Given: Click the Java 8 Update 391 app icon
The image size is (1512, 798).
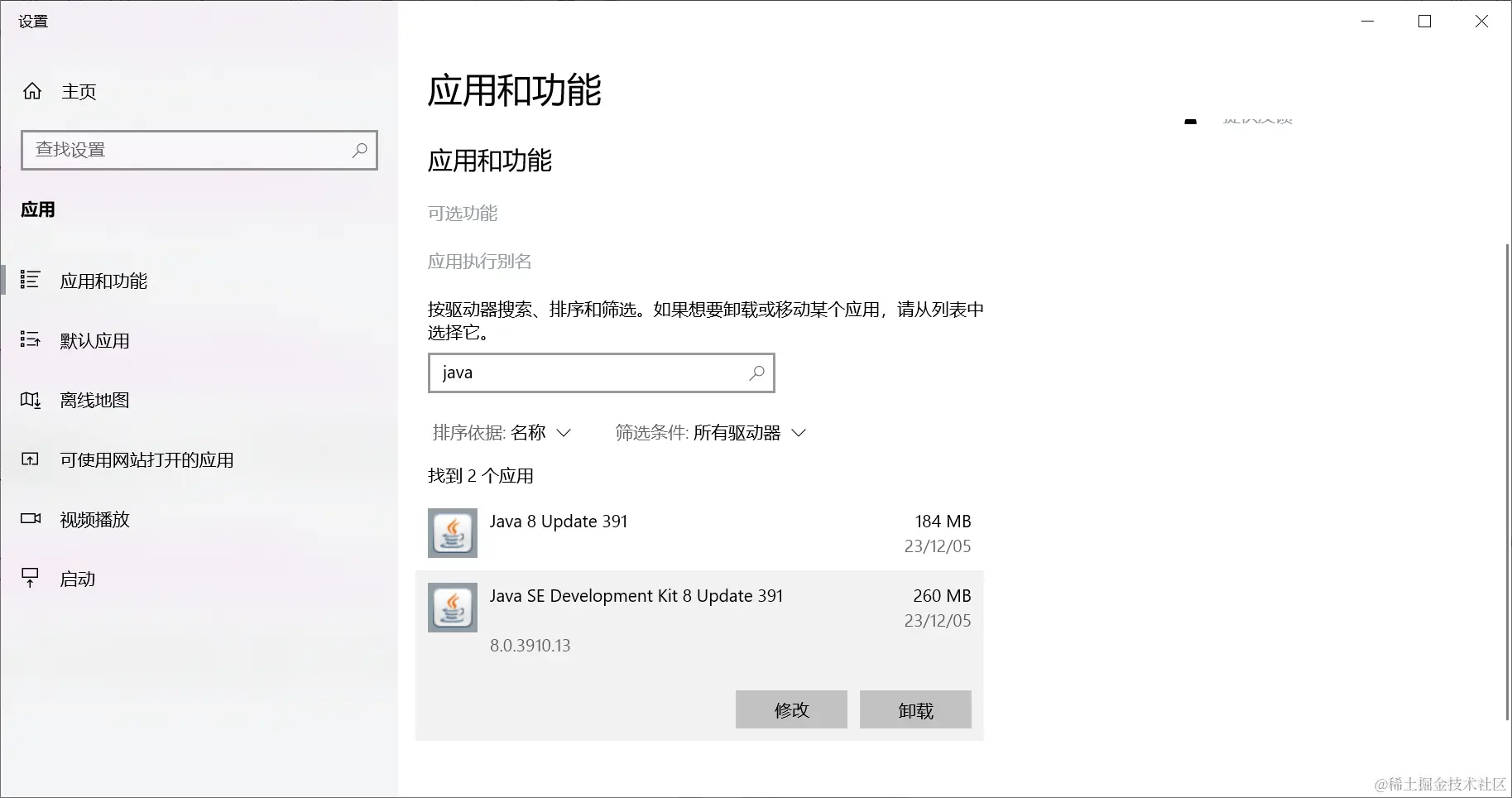Looking at the screenshot, I should pyautogui.click(x=452, y=532).
